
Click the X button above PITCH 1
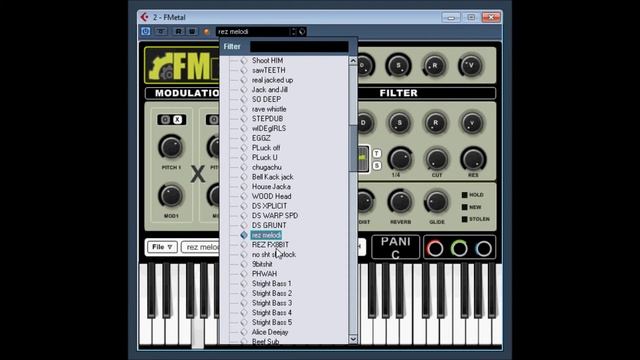pos(178,120)
